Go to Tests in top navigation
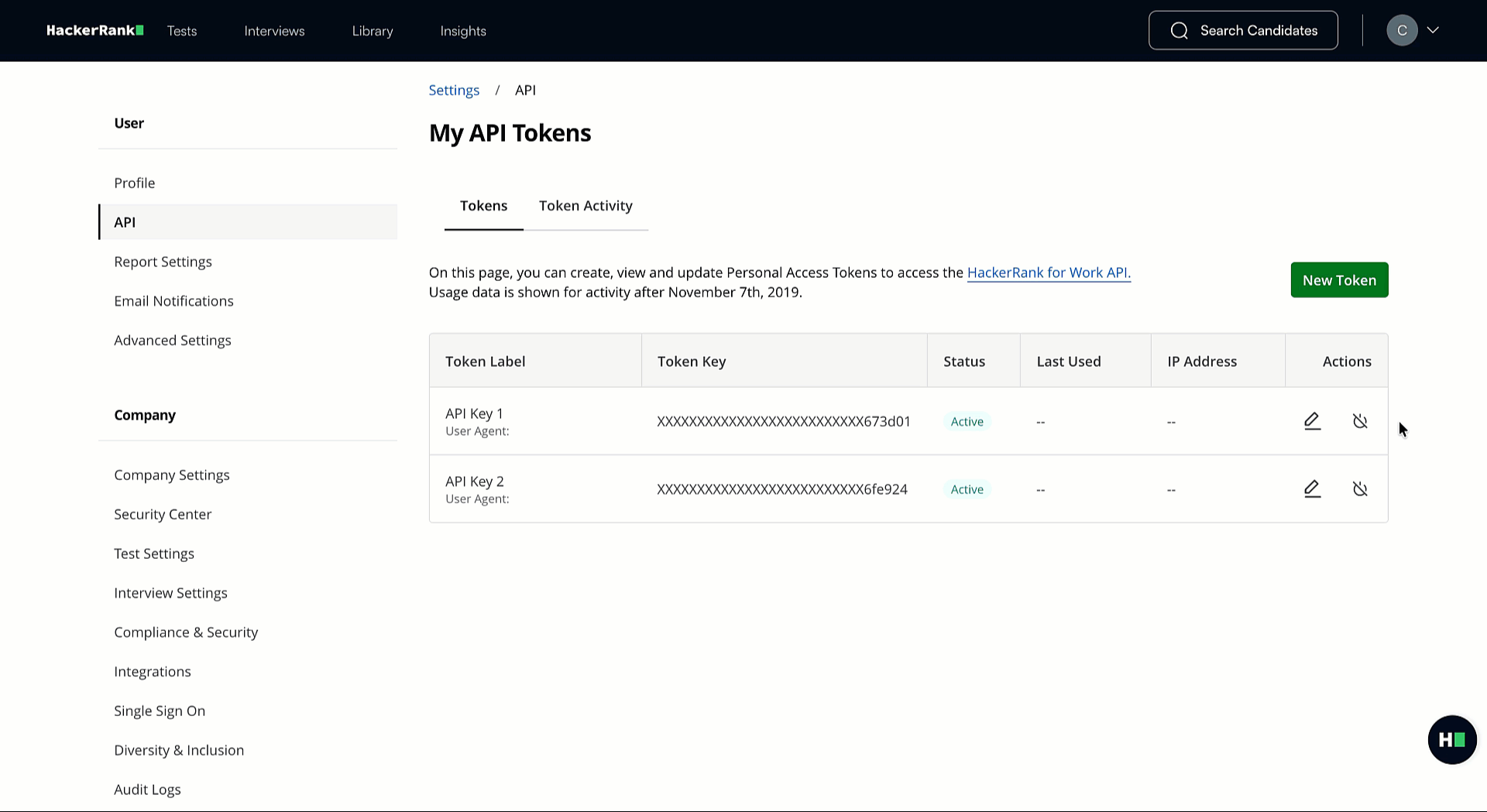 [x=182, y=31]
